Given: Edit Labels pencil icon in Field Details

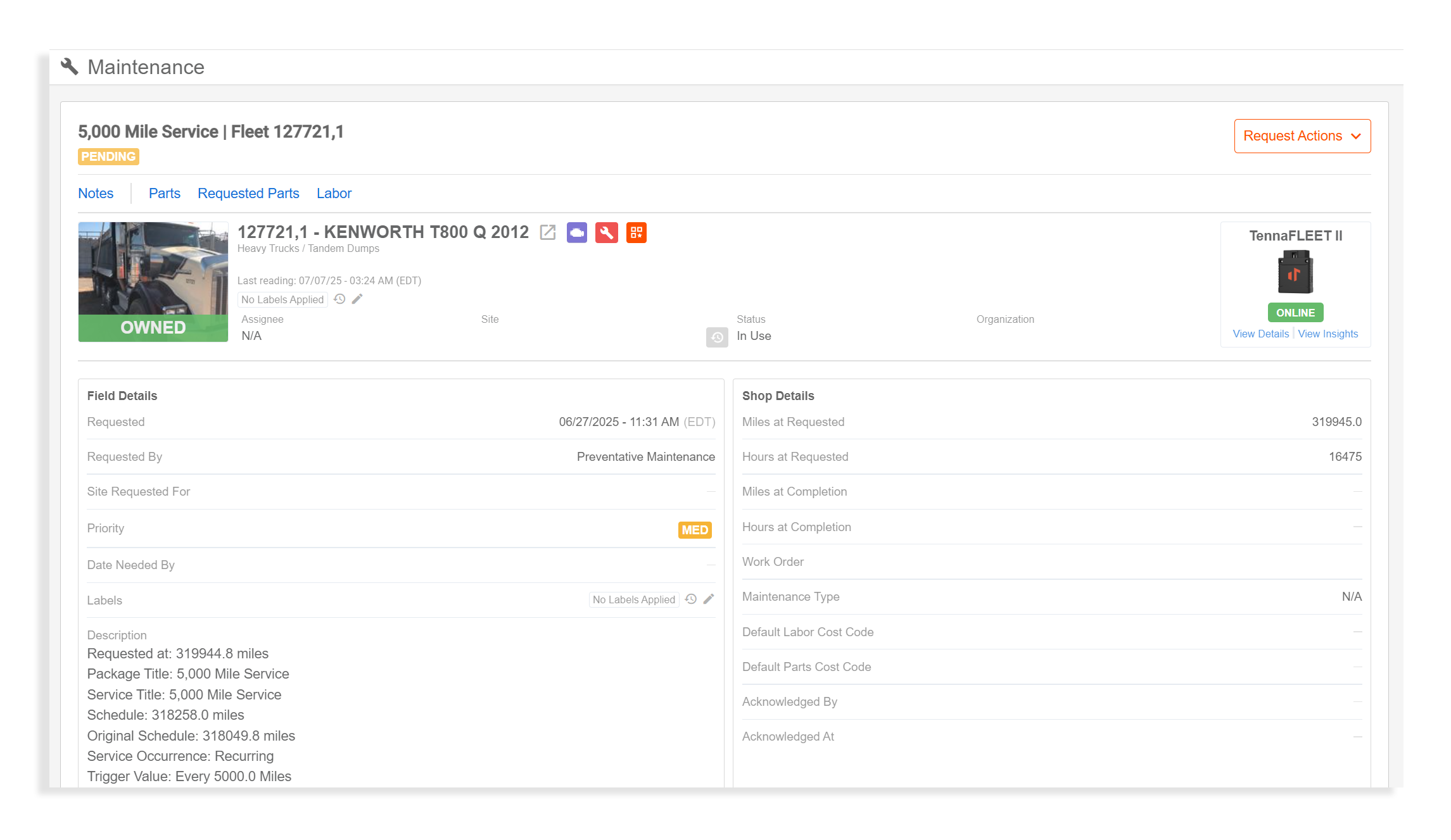Looking at the screenshot, I should click(709, 598).
